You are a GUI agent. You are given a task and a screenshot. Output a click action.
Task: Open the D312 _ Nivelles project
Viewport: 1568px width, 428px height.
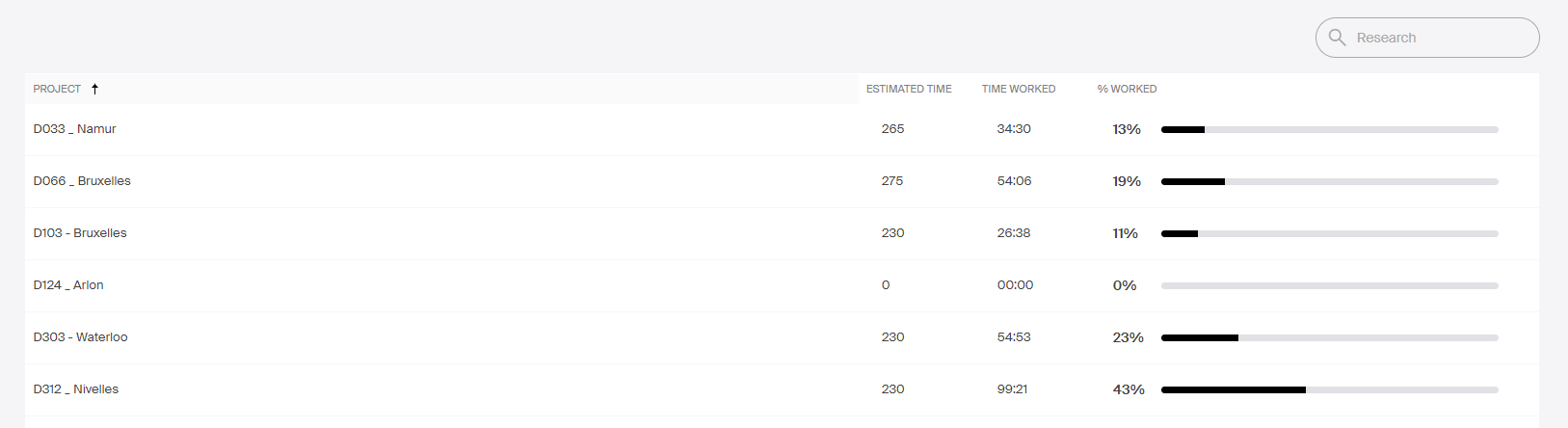[76, 389]
